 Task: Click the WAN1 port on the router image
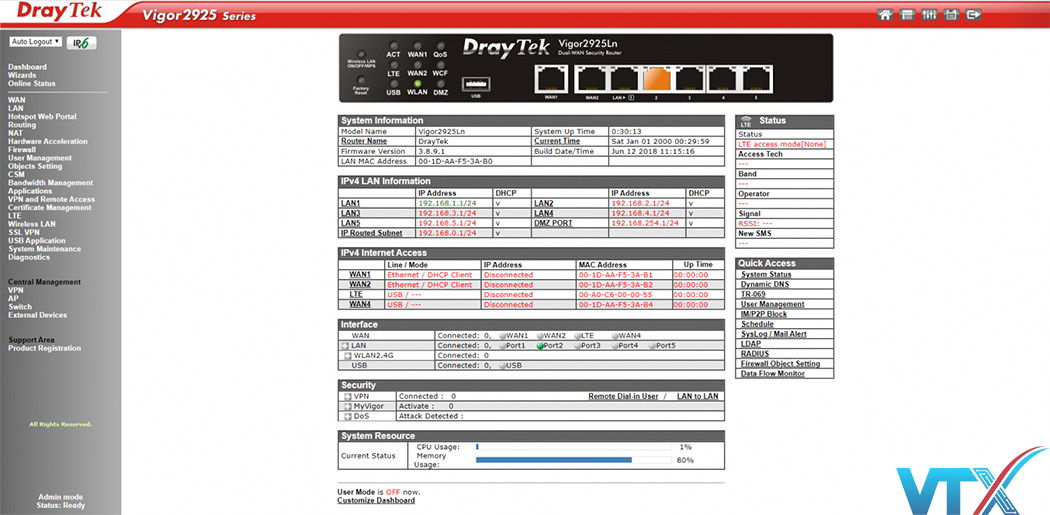(551, 78)
